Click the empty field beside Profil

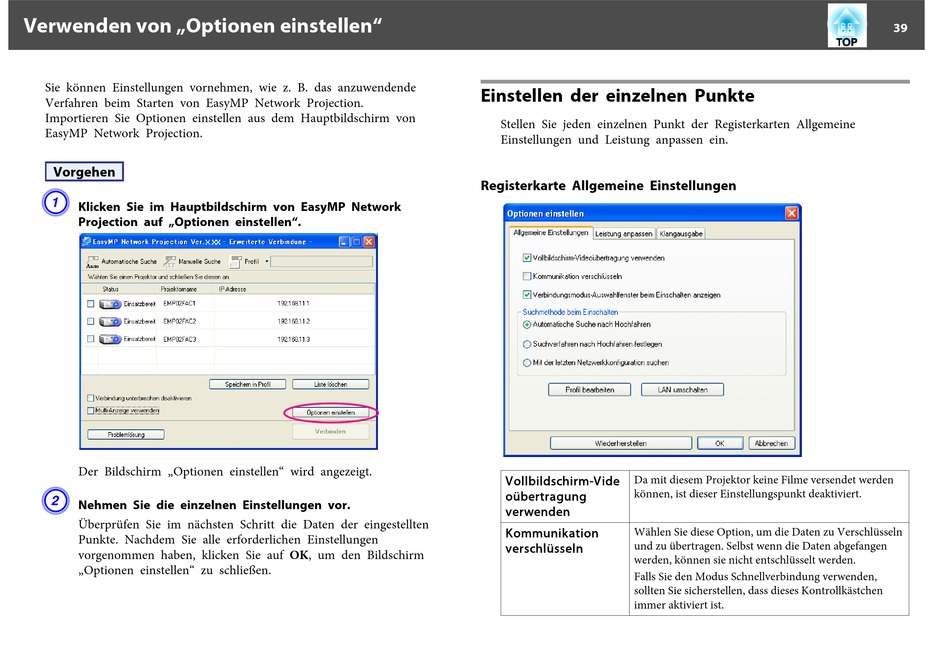pos(321,261)
